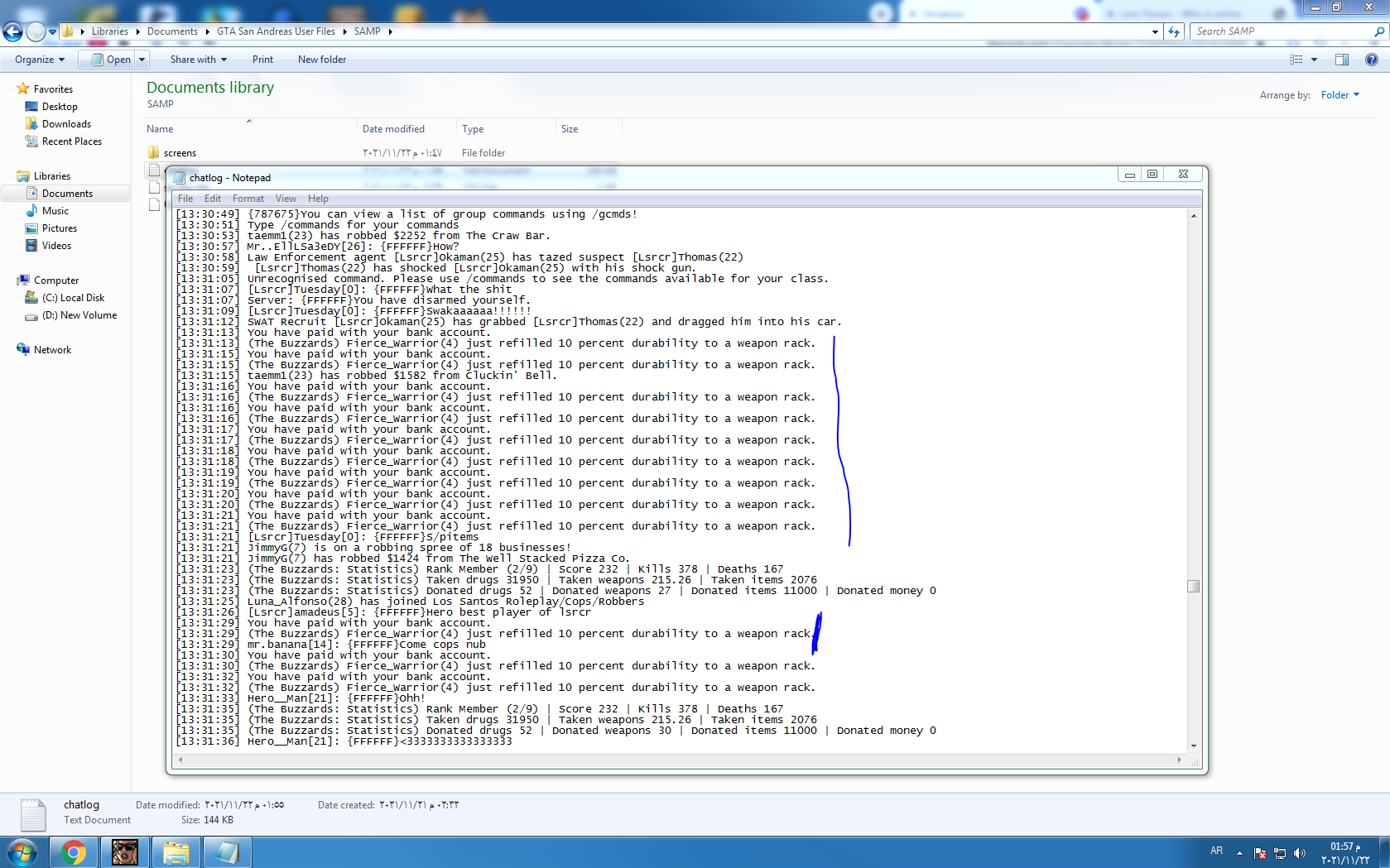Select Pictures library in navigation pane
Viewport: 1390px width, 868px height.
(x=59, y=228)
